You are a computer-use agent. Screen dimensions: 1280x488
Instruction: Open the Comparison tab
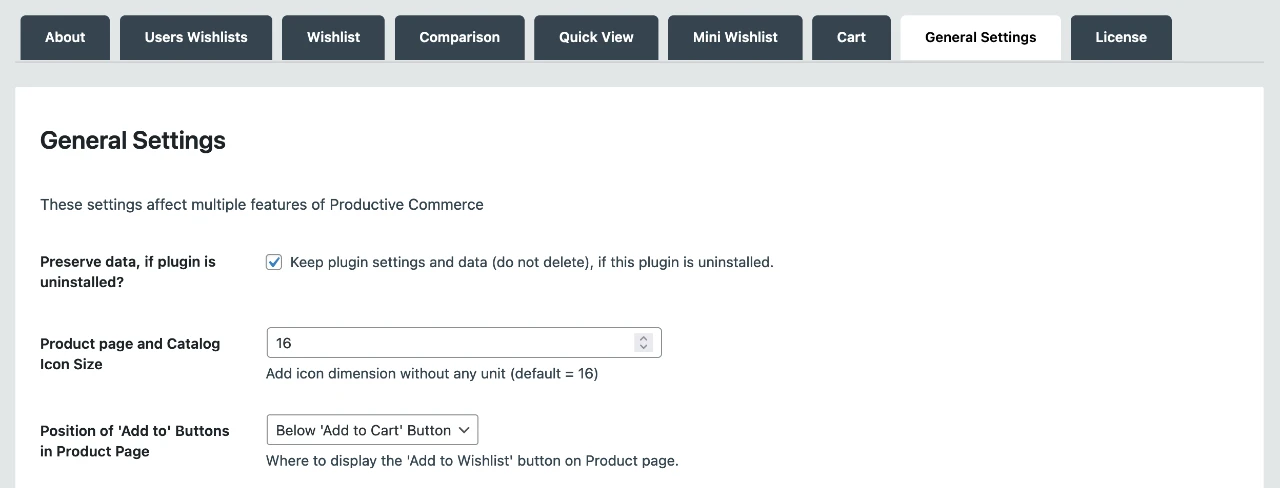pos(460,37)
